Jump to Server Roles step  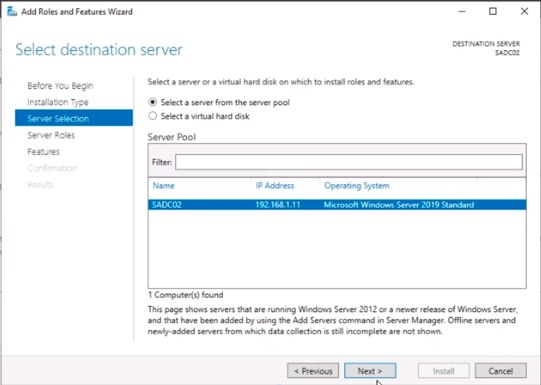coord(51,135)
